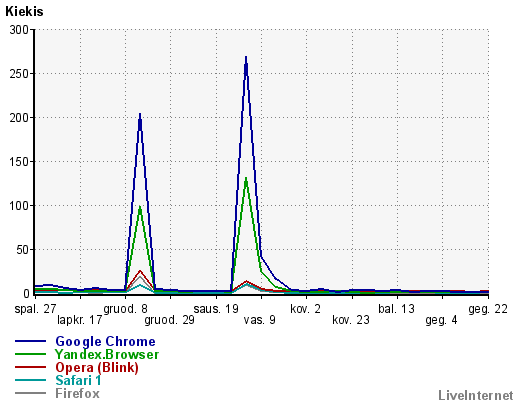520x405 pixels.
Task: Click the Yandex.Browser legend label
Action: tap(107, 354)
